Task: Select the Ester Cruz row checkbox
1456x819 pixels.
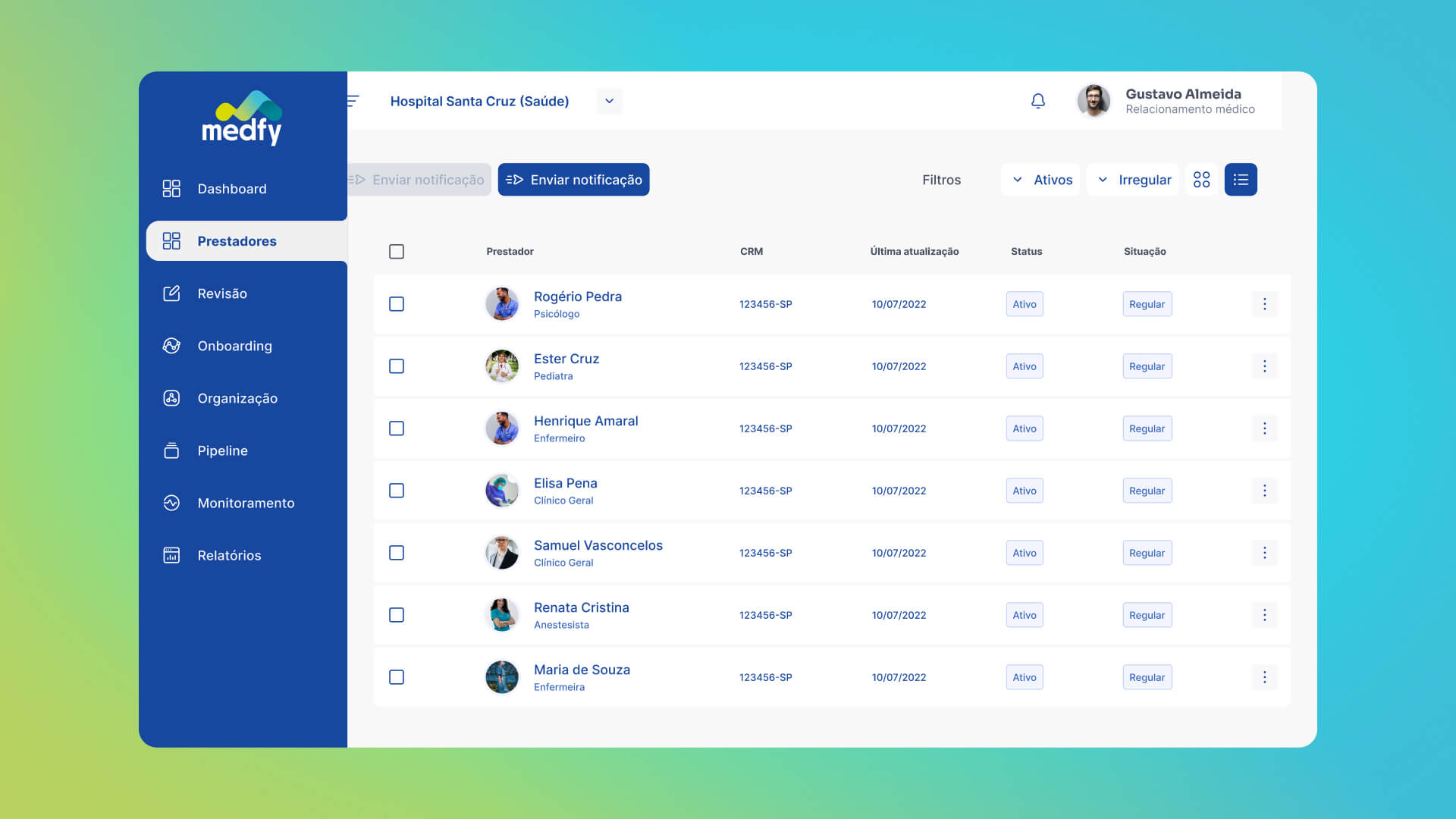Action: click(x=397, y=366)
